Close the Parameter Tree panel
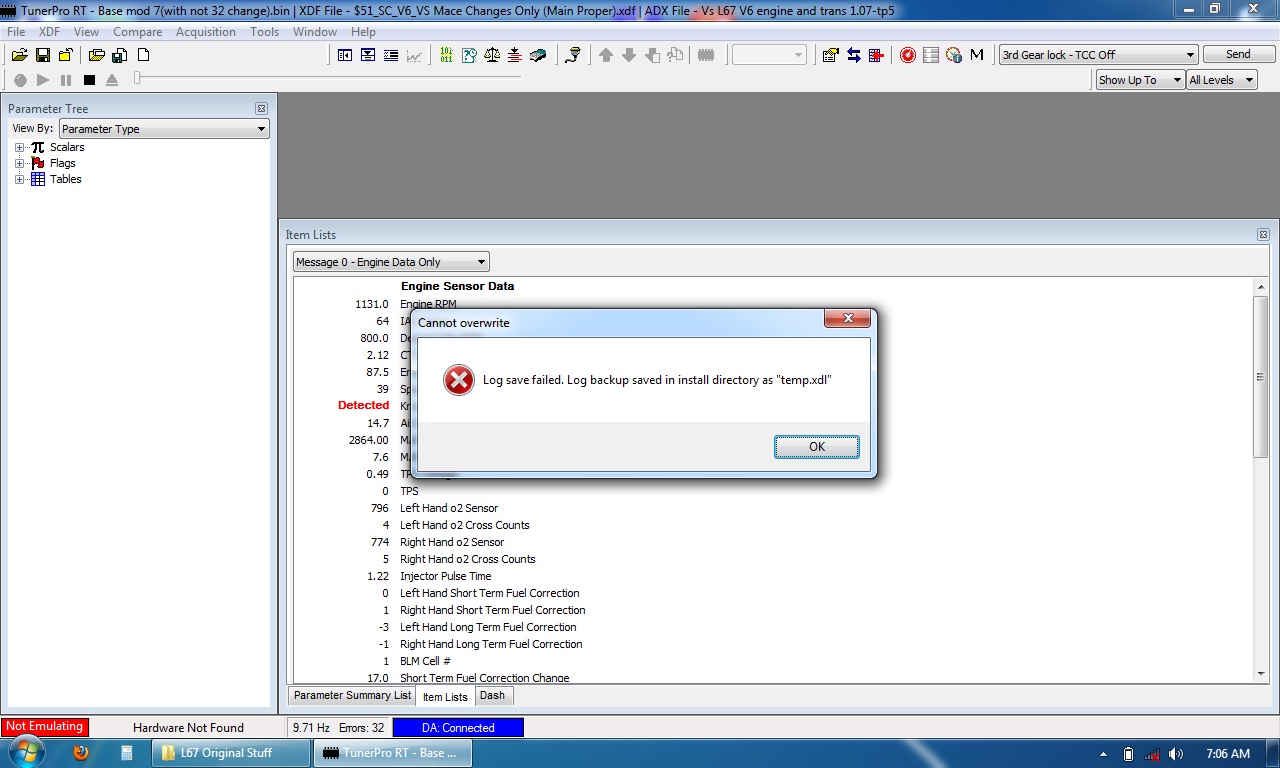 pyautogui.click(x=261, y=108)
